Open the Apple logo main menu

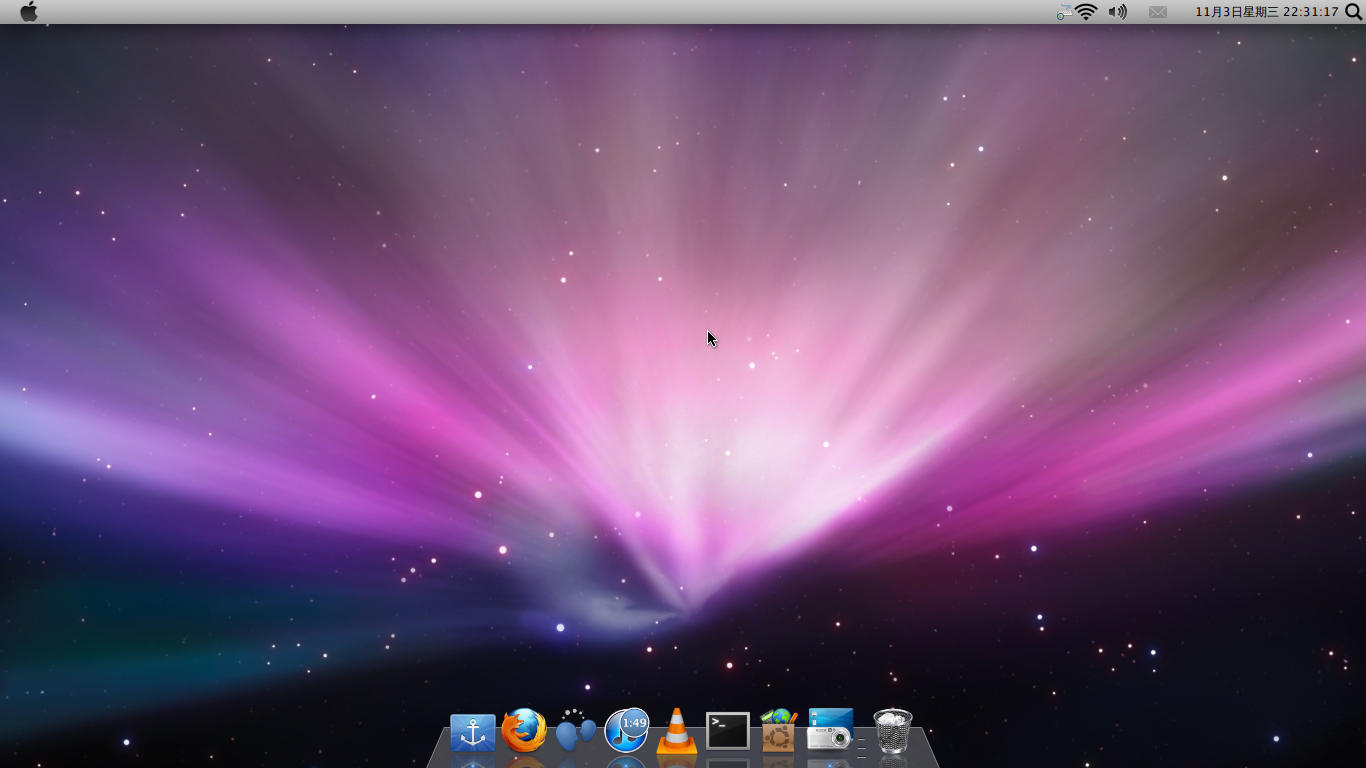point(29,12)
